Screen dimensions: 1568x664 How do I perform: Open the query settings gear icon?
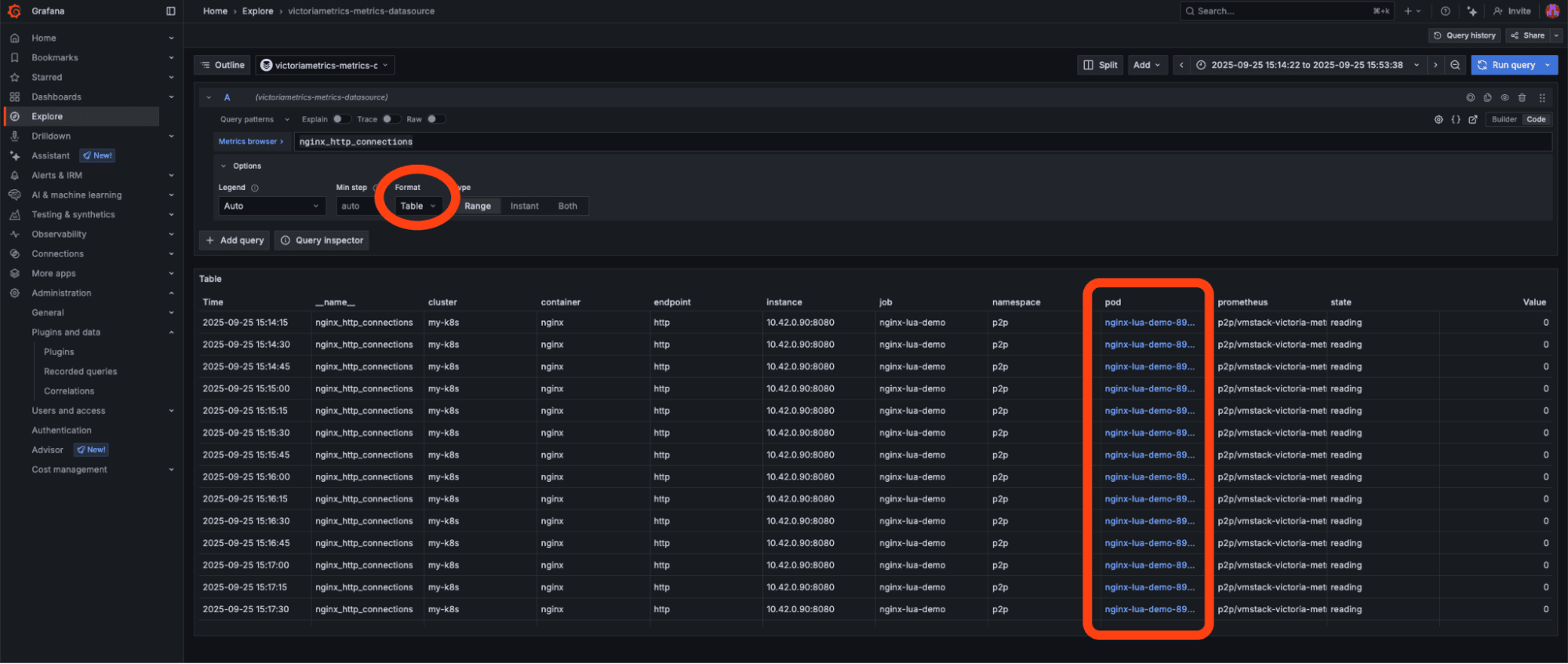1439,119
